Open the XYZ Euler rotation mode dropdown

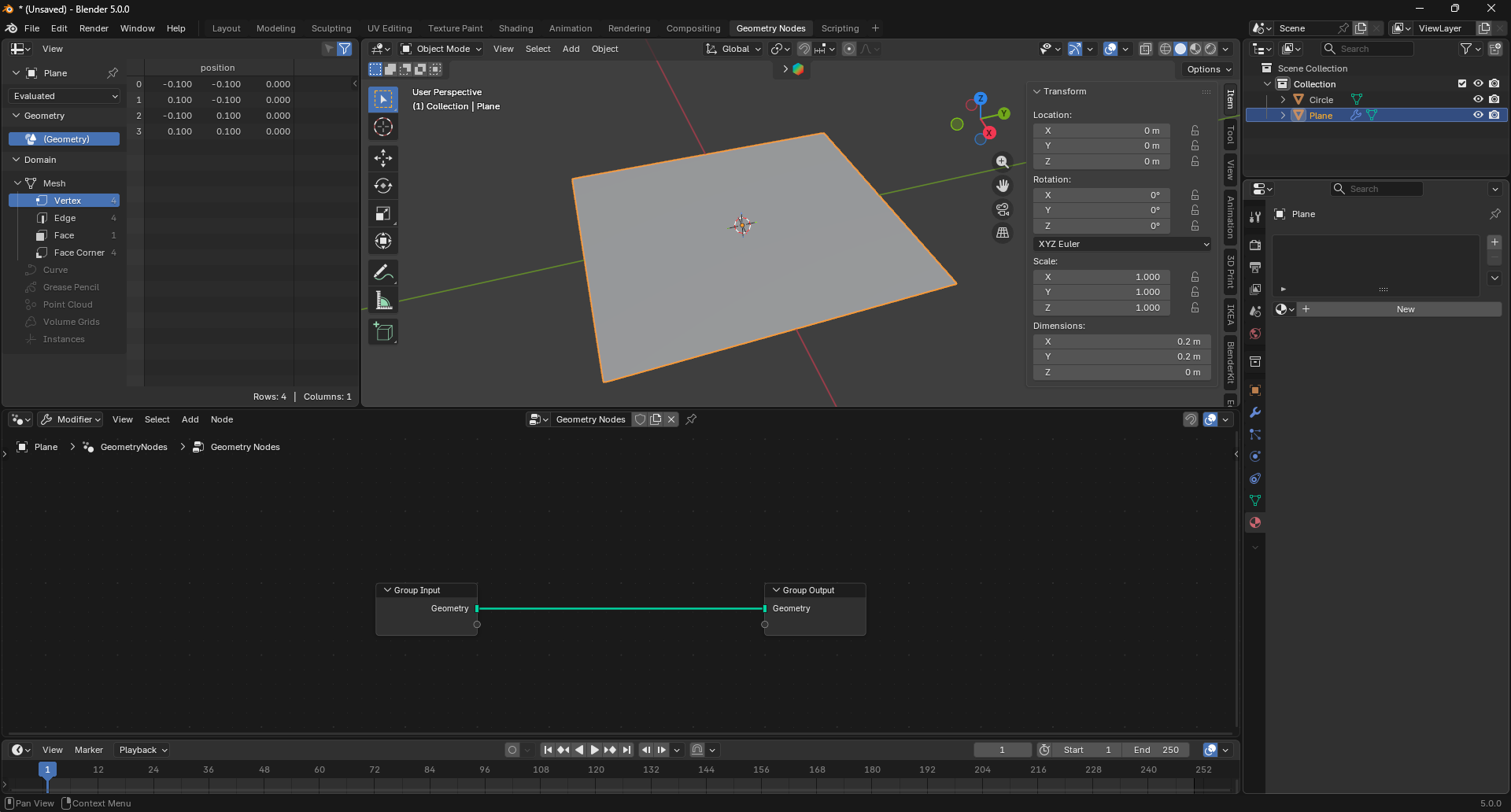(x=1122, y=244)
